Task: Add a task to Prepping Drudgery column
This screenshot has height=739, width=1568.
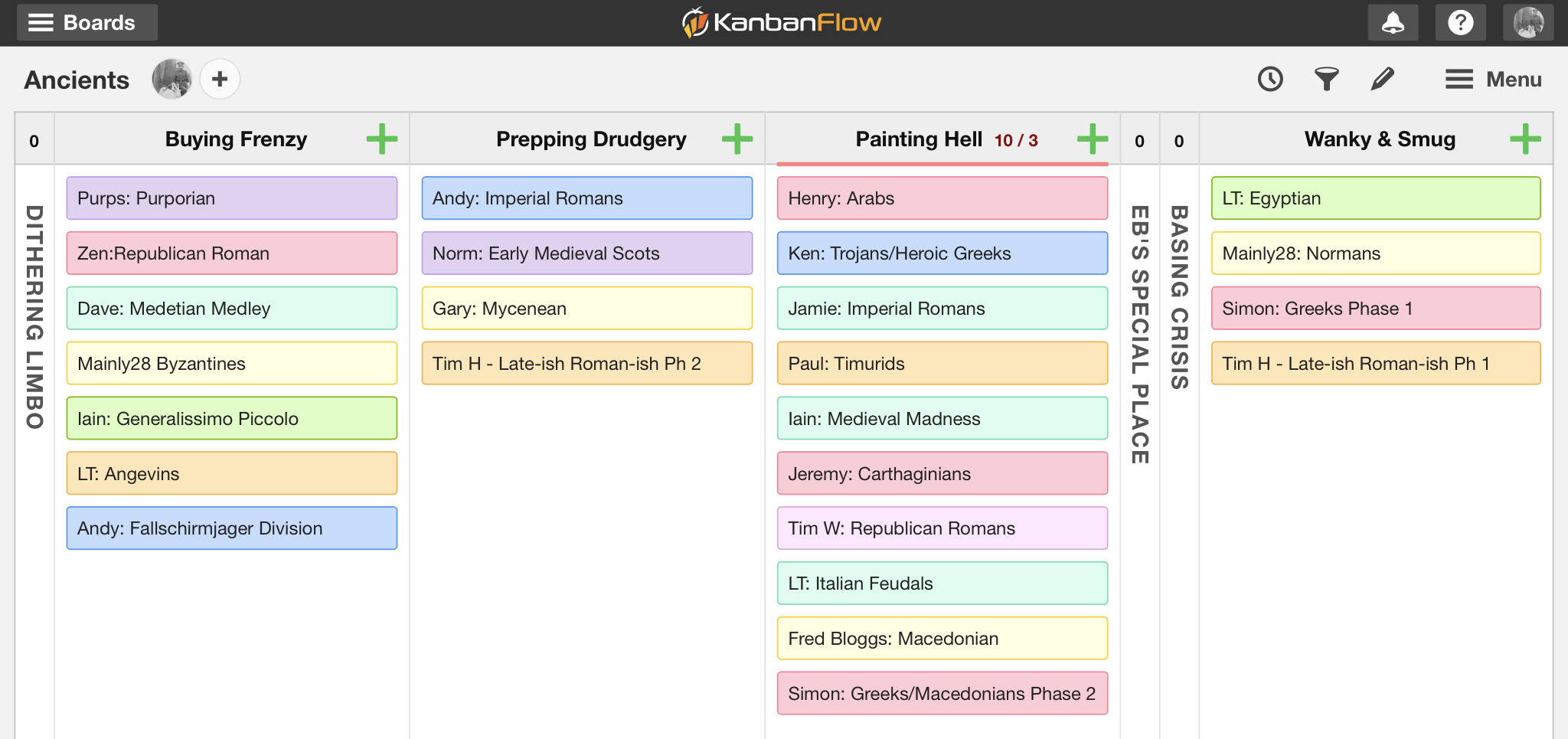Action: [737, 139]
